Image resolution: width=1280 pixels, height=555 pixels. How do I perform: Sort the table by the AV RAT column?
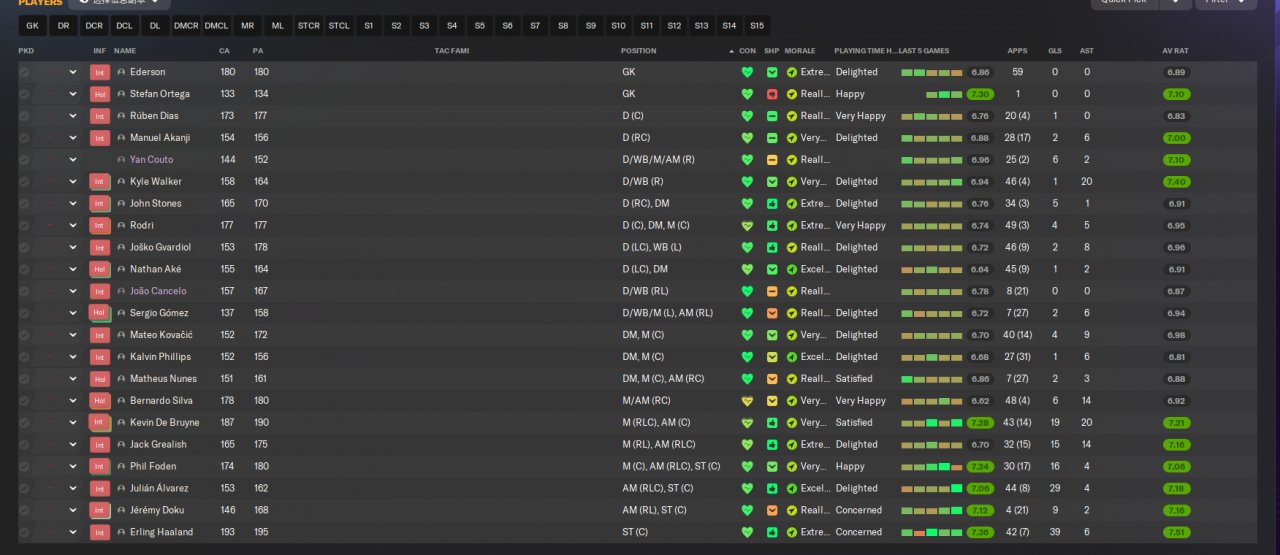[x=1174, y=51]
